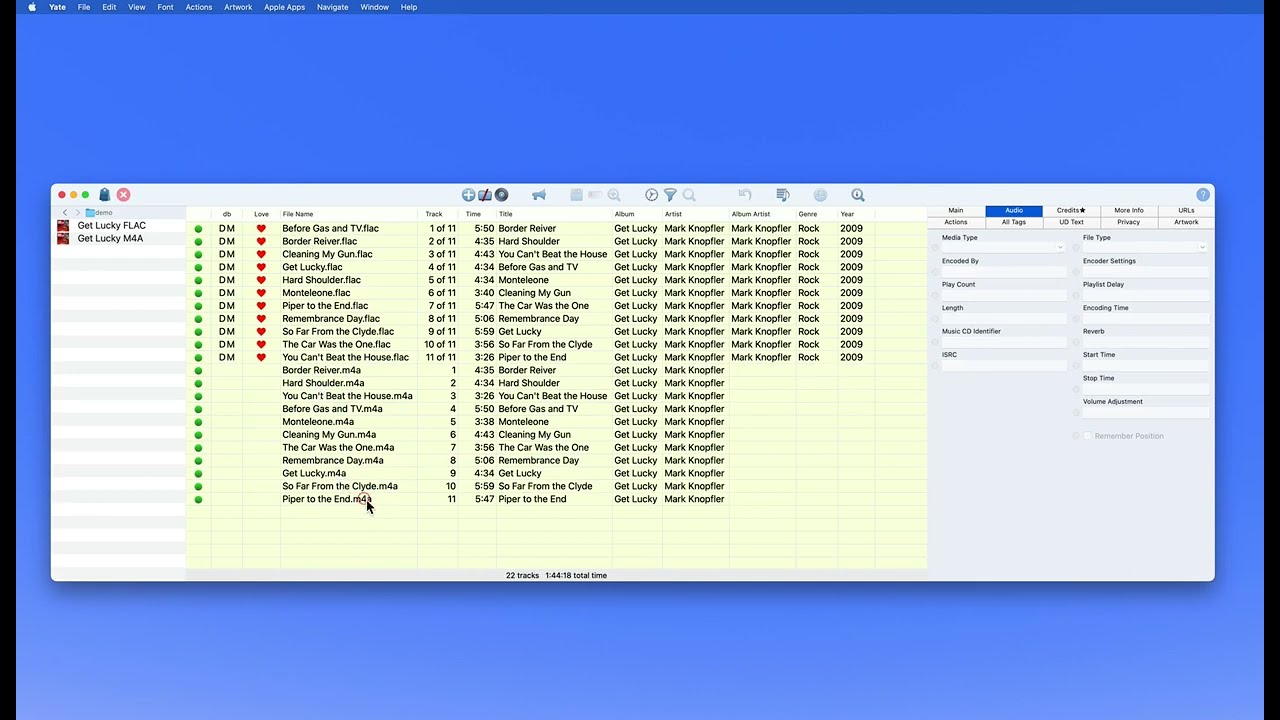Viewport: 1280px width, 720px height.
Task: Click the funnel filter icon
Action: [670, 195]
